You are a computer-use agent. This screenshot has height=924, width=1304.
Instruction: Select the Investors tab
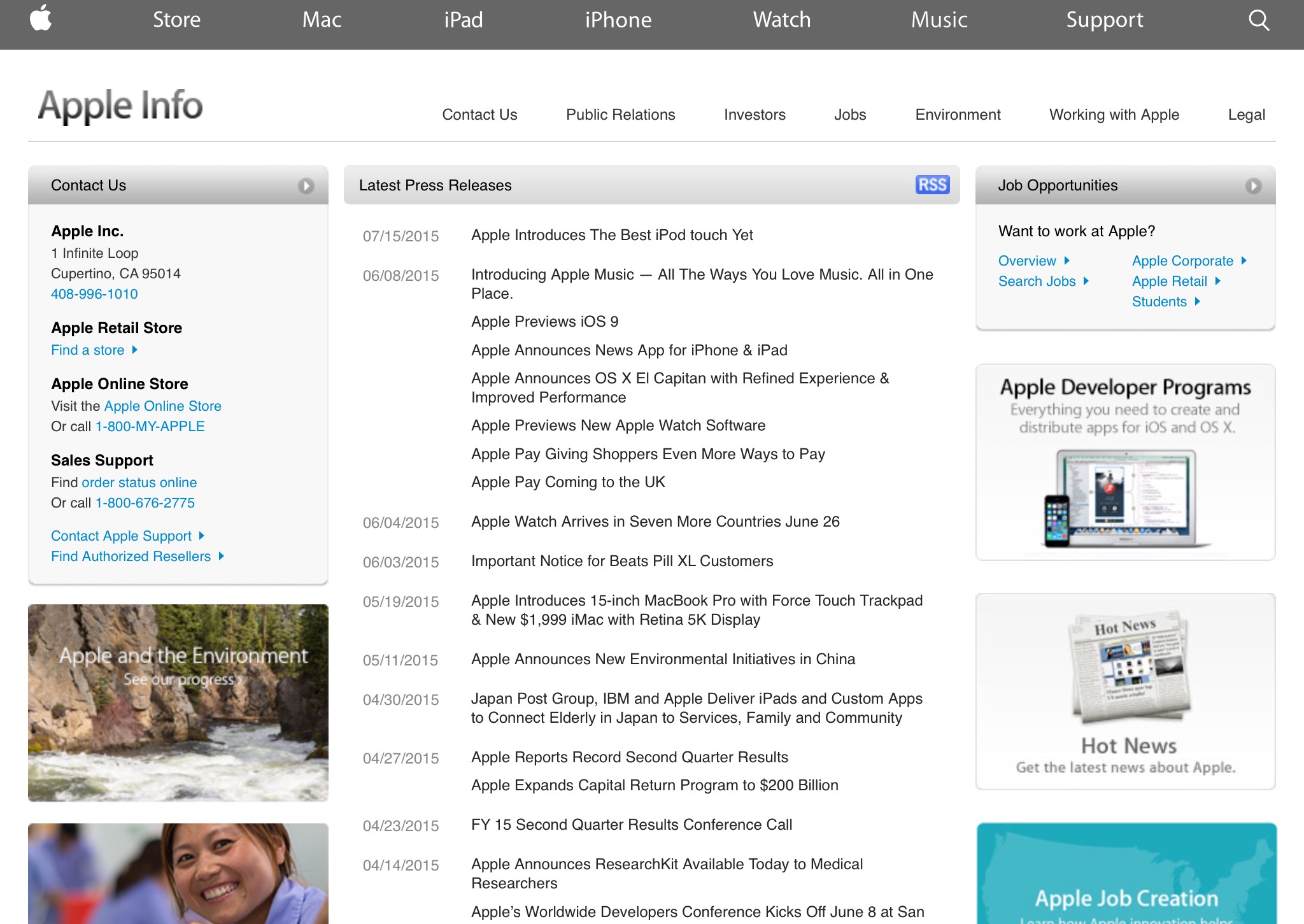point(755,115)
